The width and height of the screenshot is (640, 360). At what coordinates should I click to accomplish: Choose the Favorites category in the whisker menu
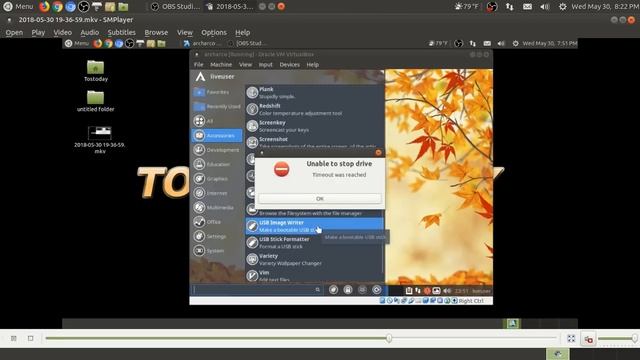click(217, 92)
